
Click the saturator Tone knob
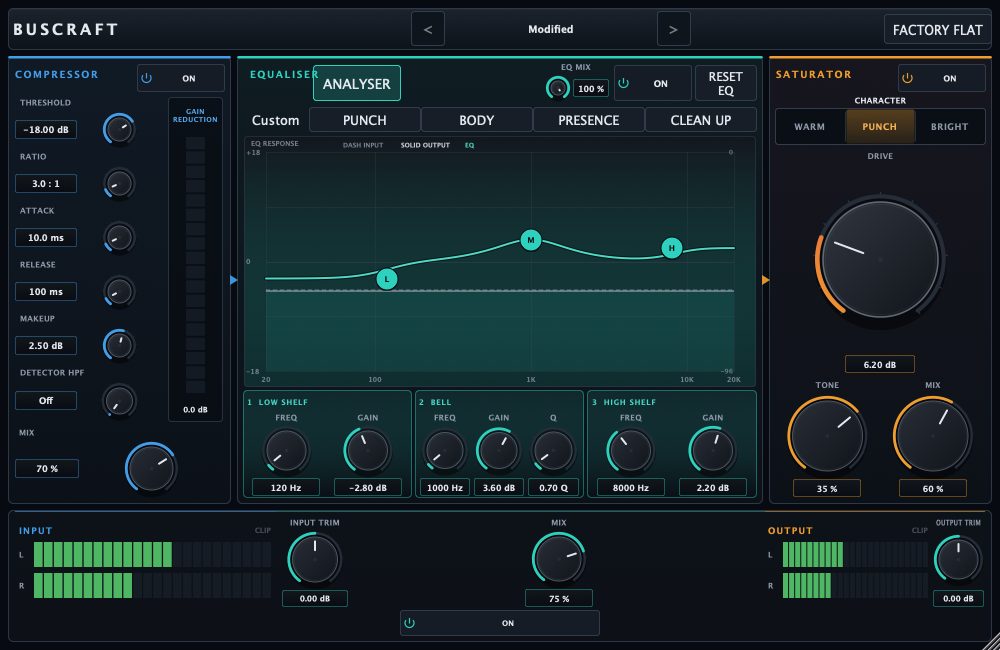827,436
